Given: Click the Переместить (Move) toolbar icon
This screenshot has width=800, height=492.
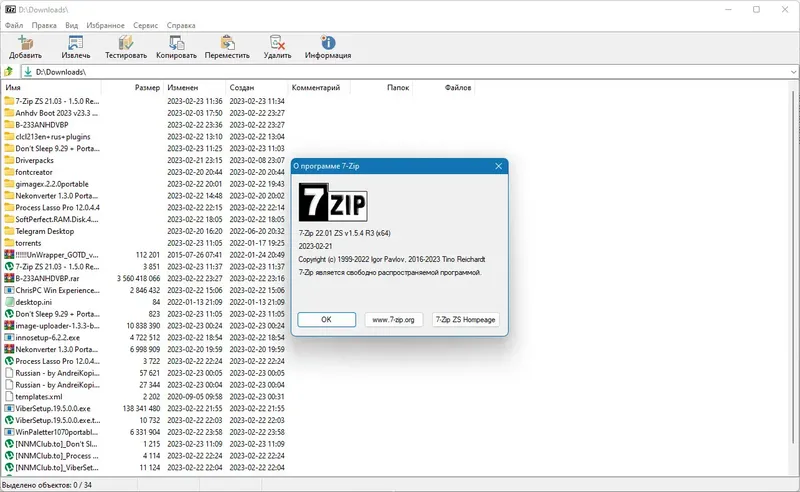Looking at the screenshot, I should [x=228, y=42].
